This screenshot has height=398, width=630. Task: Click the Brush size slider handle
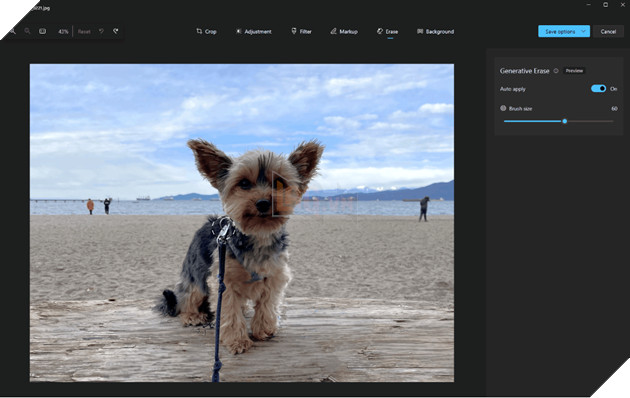(565, 121)
